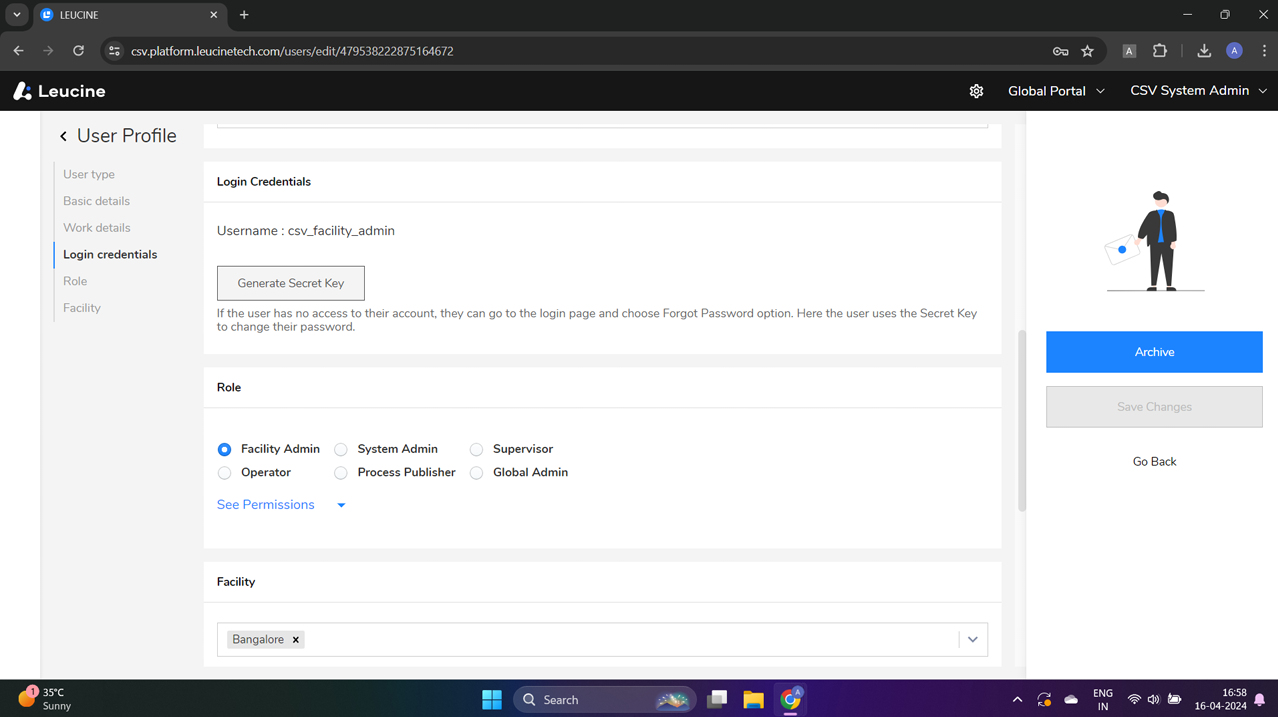Click the Archive button
Viewport: 1278px width, 717px height.
1153,352
